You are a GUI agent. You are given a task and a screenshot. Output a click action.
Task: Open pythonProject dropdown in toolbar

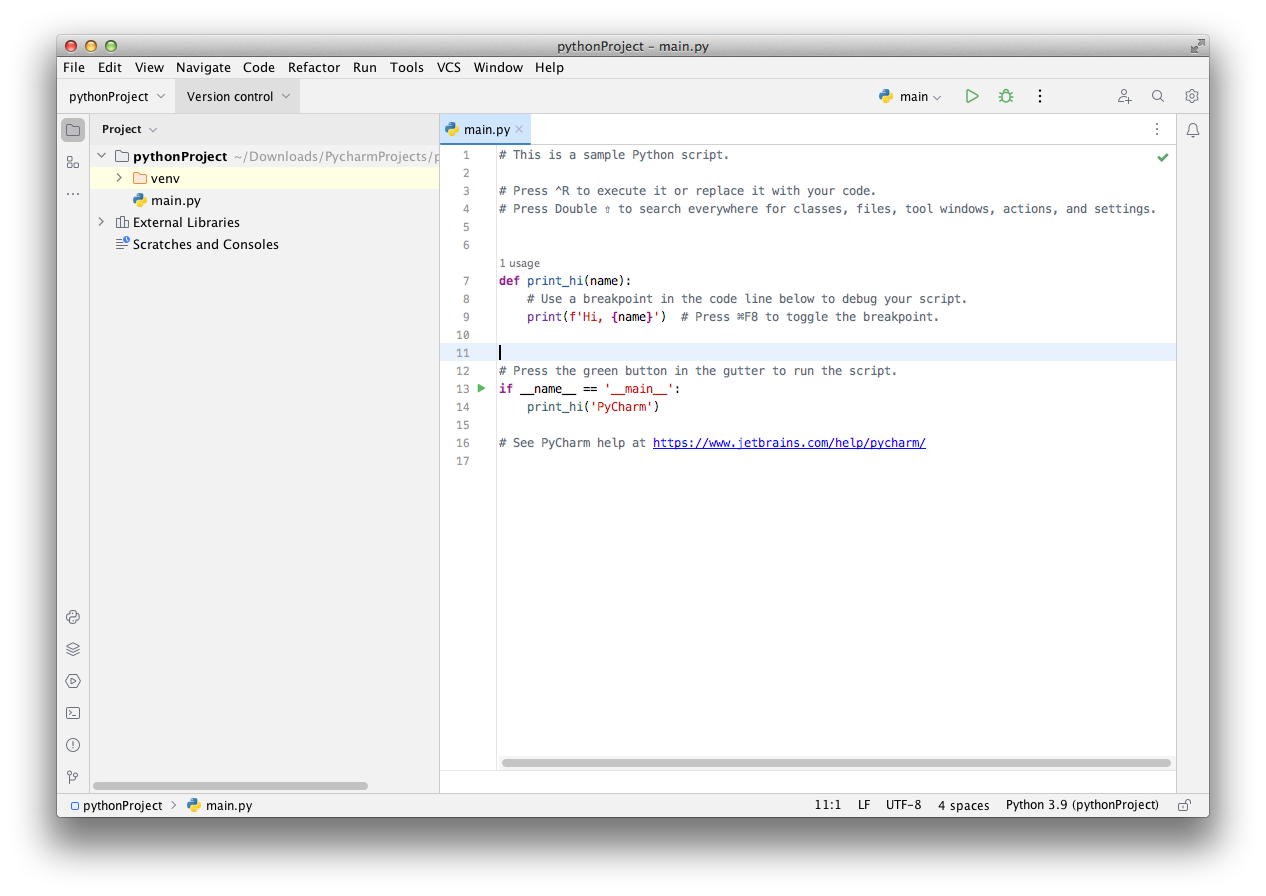click(117, 96)
